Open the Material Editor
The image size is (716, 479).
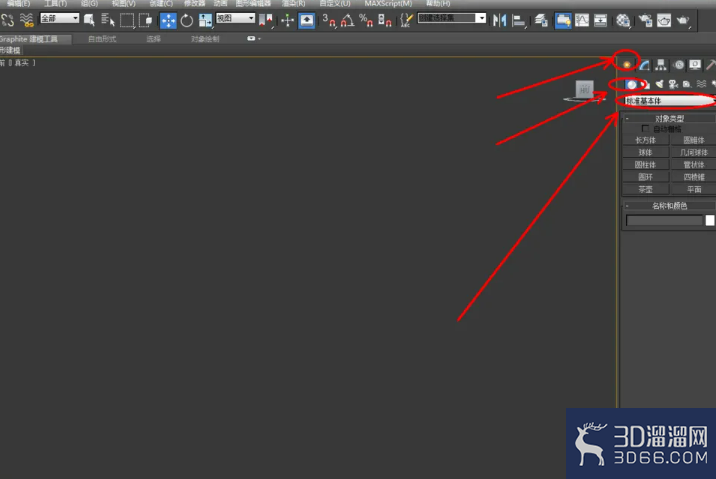tap(623, 20)
